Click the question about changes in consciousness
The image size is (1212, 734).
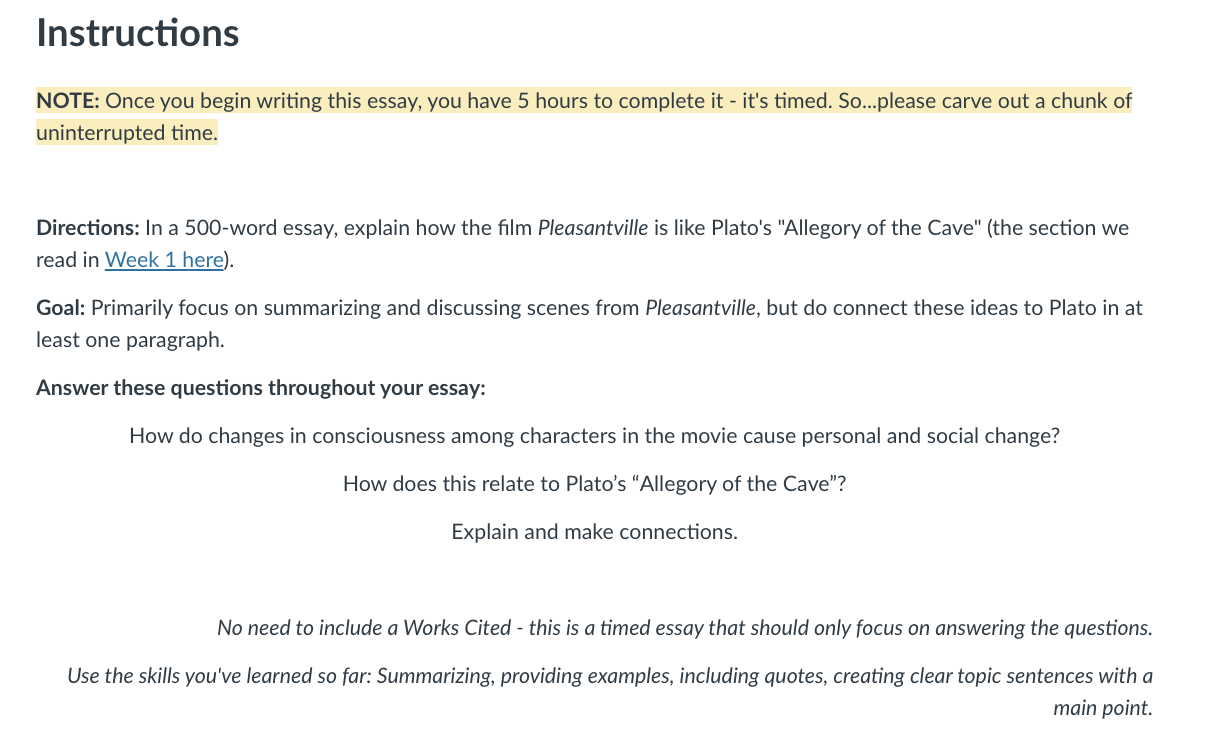595,436
